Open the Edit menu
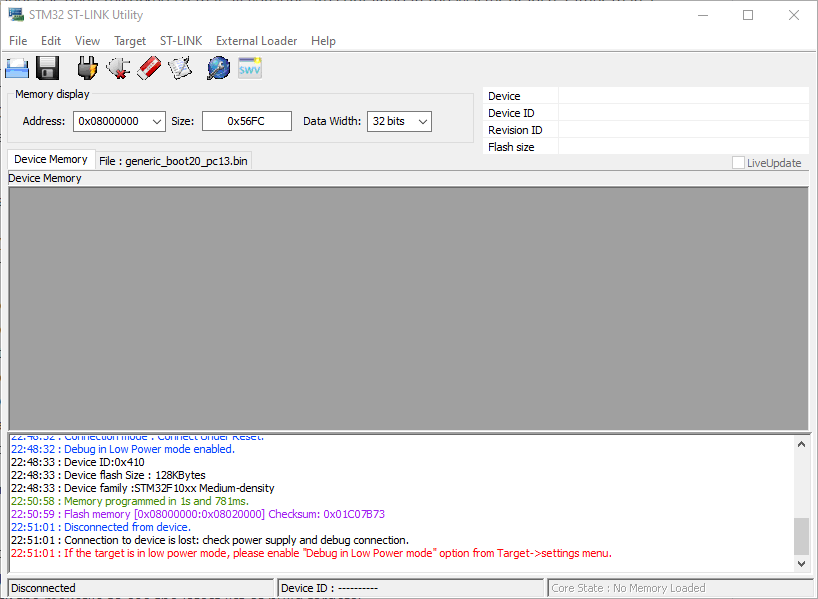The width and height of the screenshot is (818, 599). (x=51, y=41)
